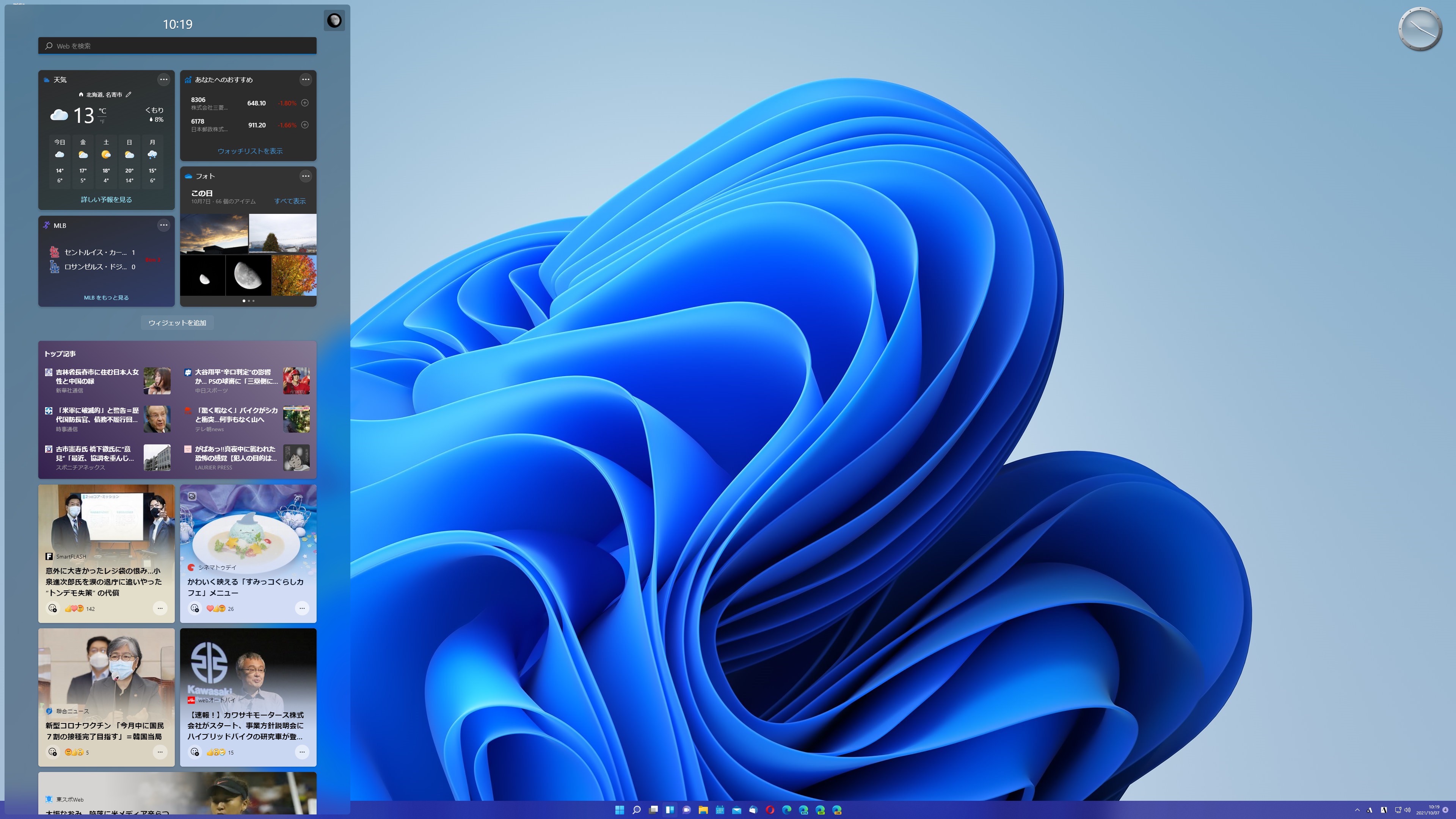The image size is (1456, 819).
Task: Toggle the Widgets taskbar button
Action: pyautogui.click(x=670, y=810)
